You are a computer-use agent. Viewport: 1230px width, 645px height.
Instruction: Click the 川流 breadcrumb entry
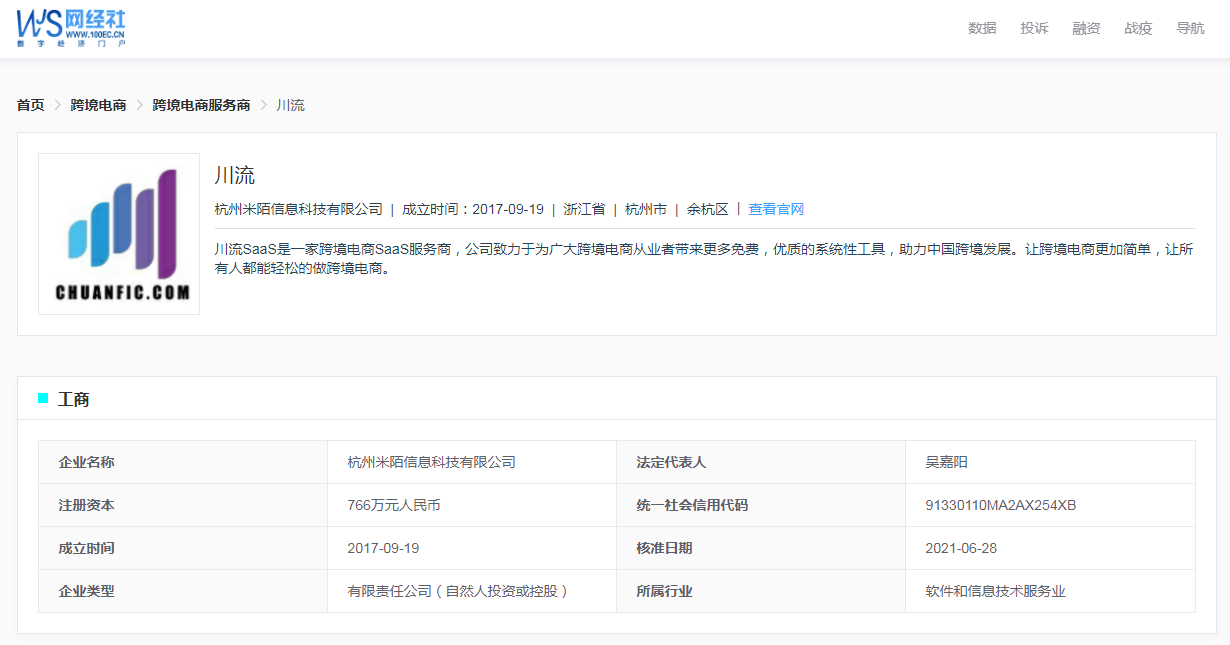tap(290, 105)
